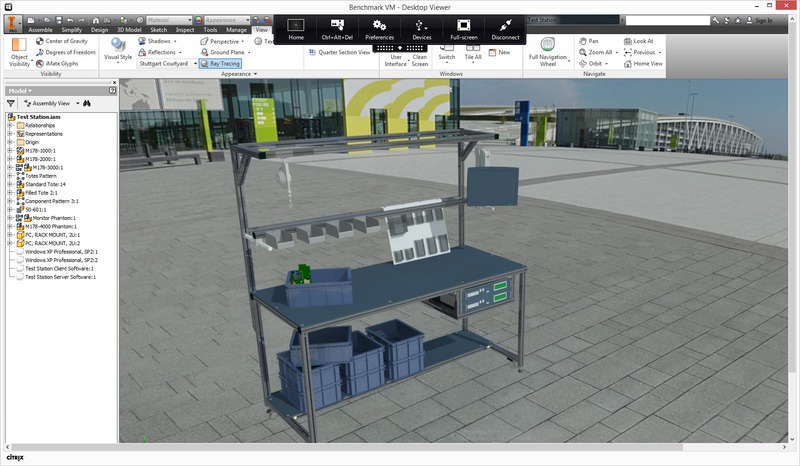Click the binoculars find icon in browser
Image resolution: width=800 pixels, height=466 pixels.
(x=87, y=103)
